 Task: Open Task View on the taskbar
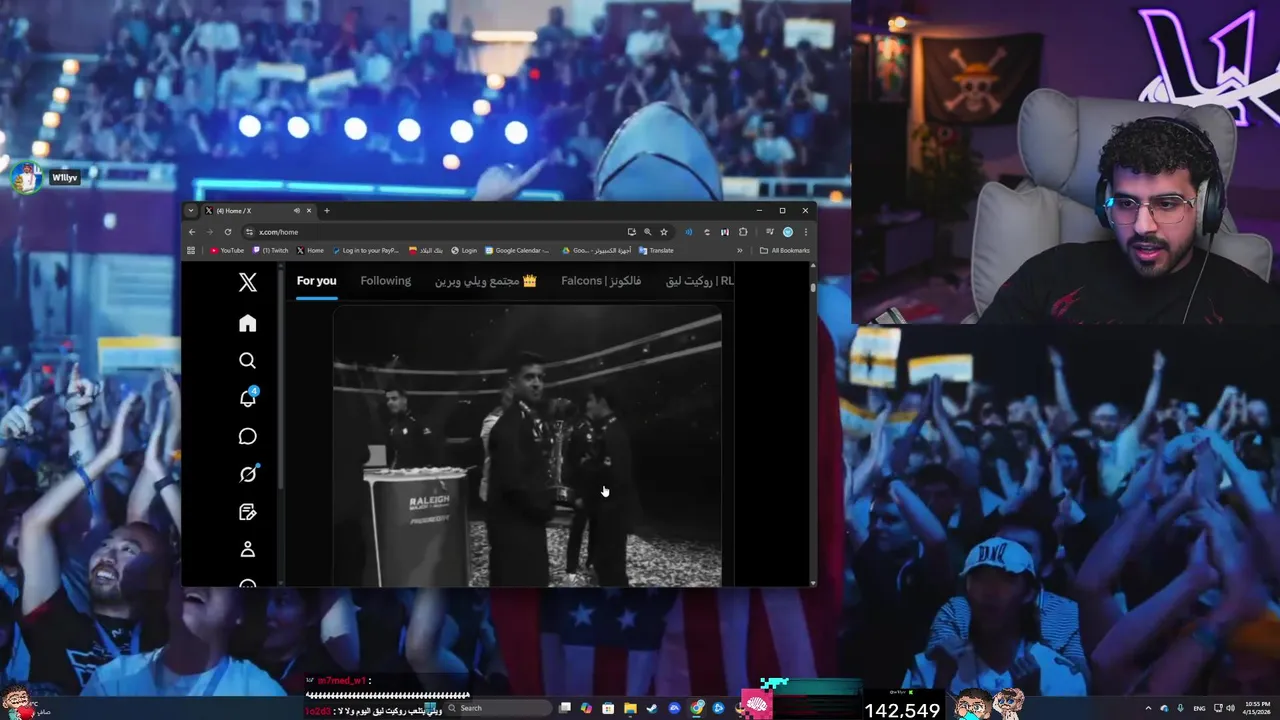pyautogui.click(x=565, y=708)
